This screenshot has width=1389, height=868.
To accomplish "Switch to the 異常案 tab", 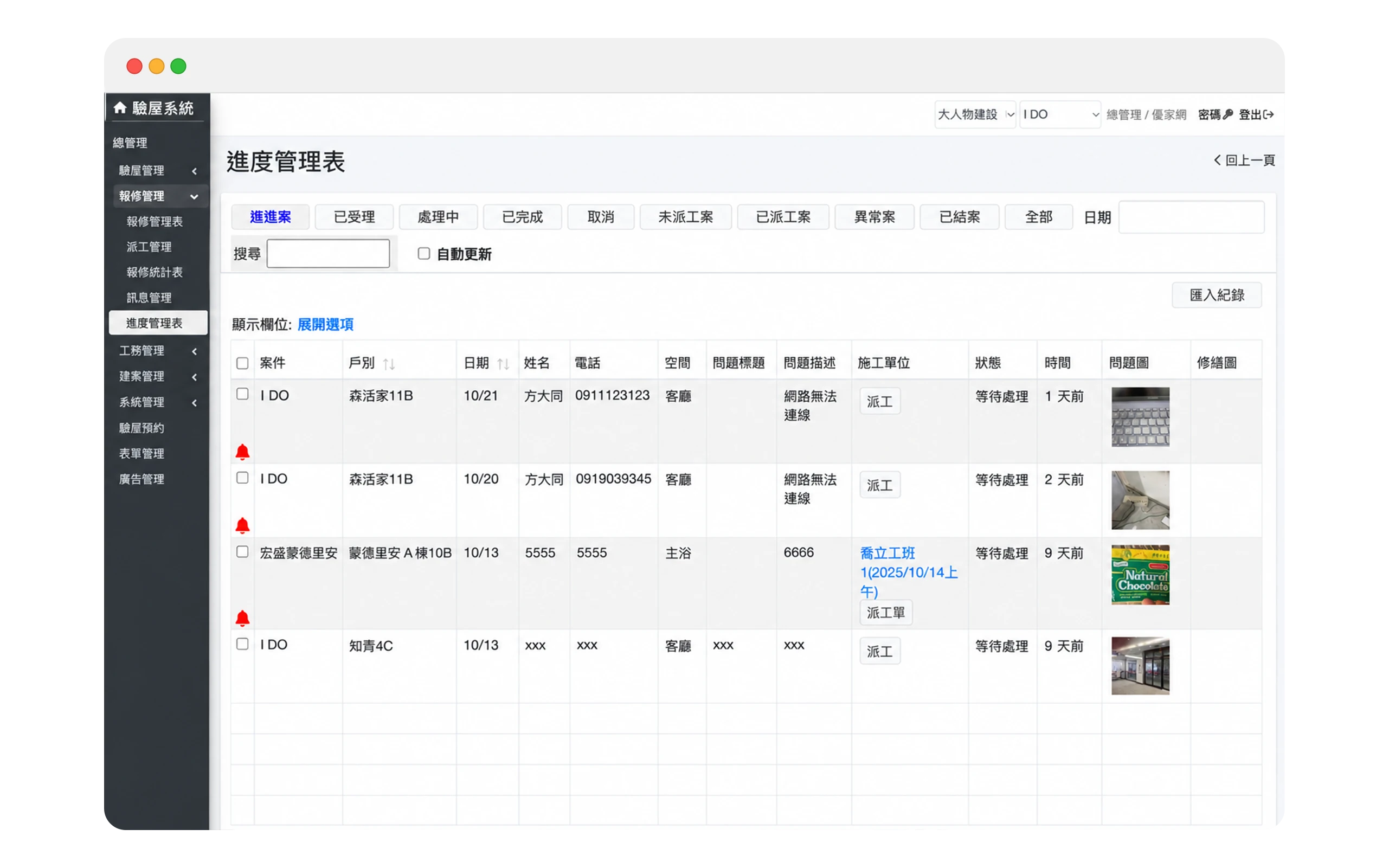I will [874, 217].
